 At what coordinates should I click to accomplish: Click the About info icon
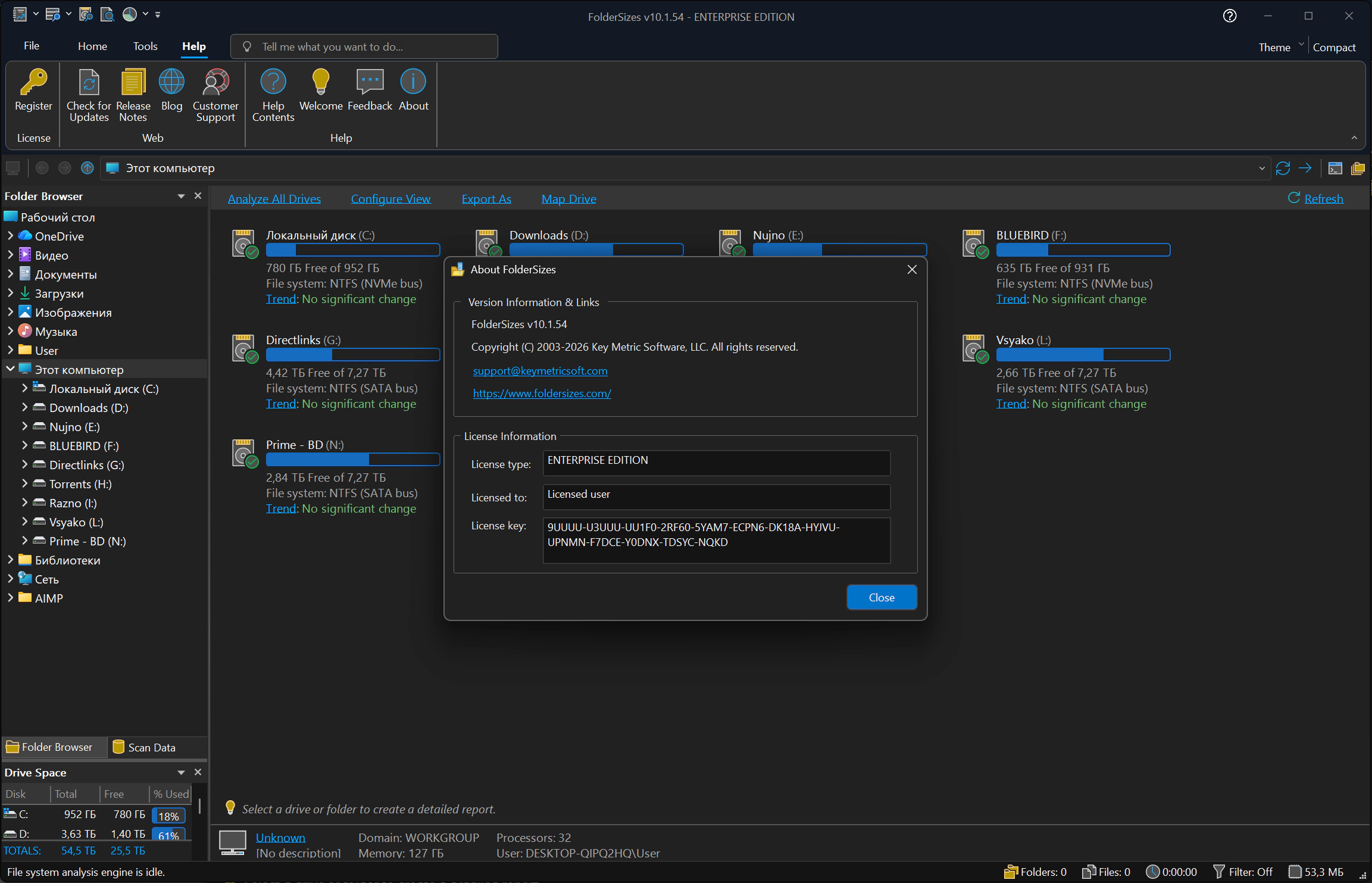coord(413,82)
